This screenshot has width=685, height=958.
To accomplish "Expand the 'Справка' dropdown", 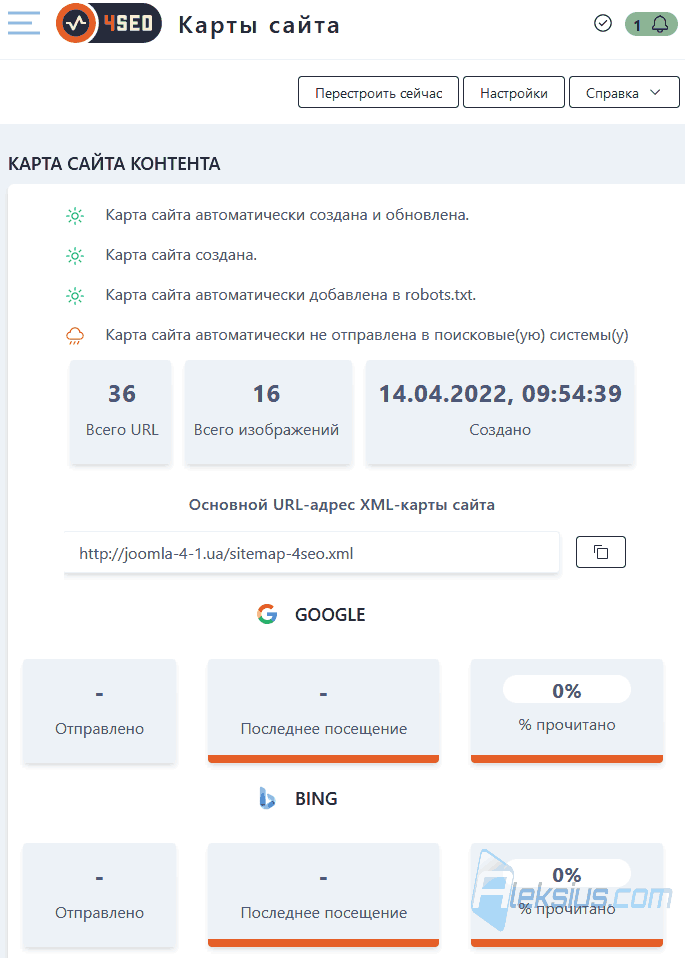I will coord(624,92).
